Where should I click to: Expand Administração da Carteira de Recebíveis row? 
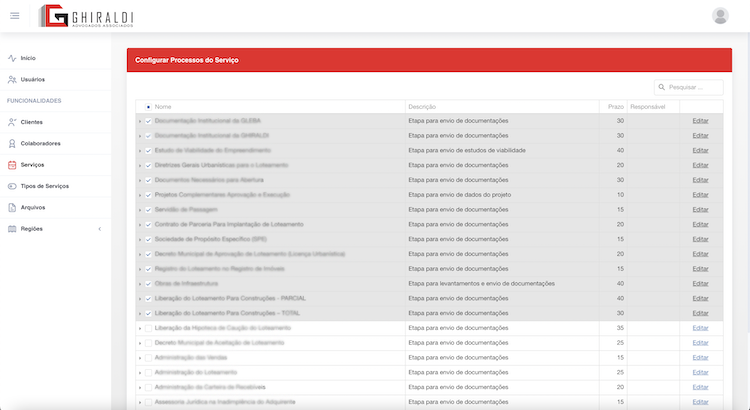(140, 388)
